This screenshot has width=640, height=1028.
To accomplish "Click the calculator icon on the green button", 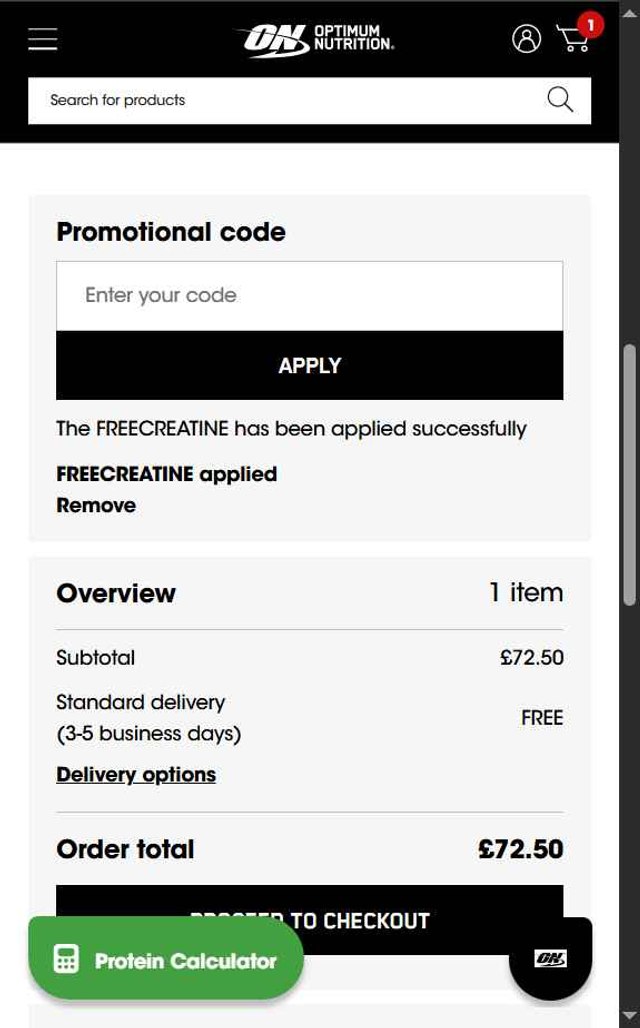I will [x=67, y=960].
